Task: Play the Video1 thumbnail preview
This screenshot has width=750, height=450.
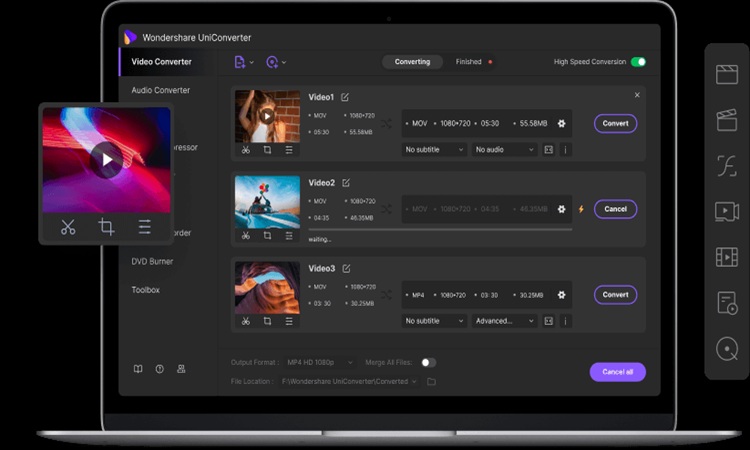Action: click(267, 116)
